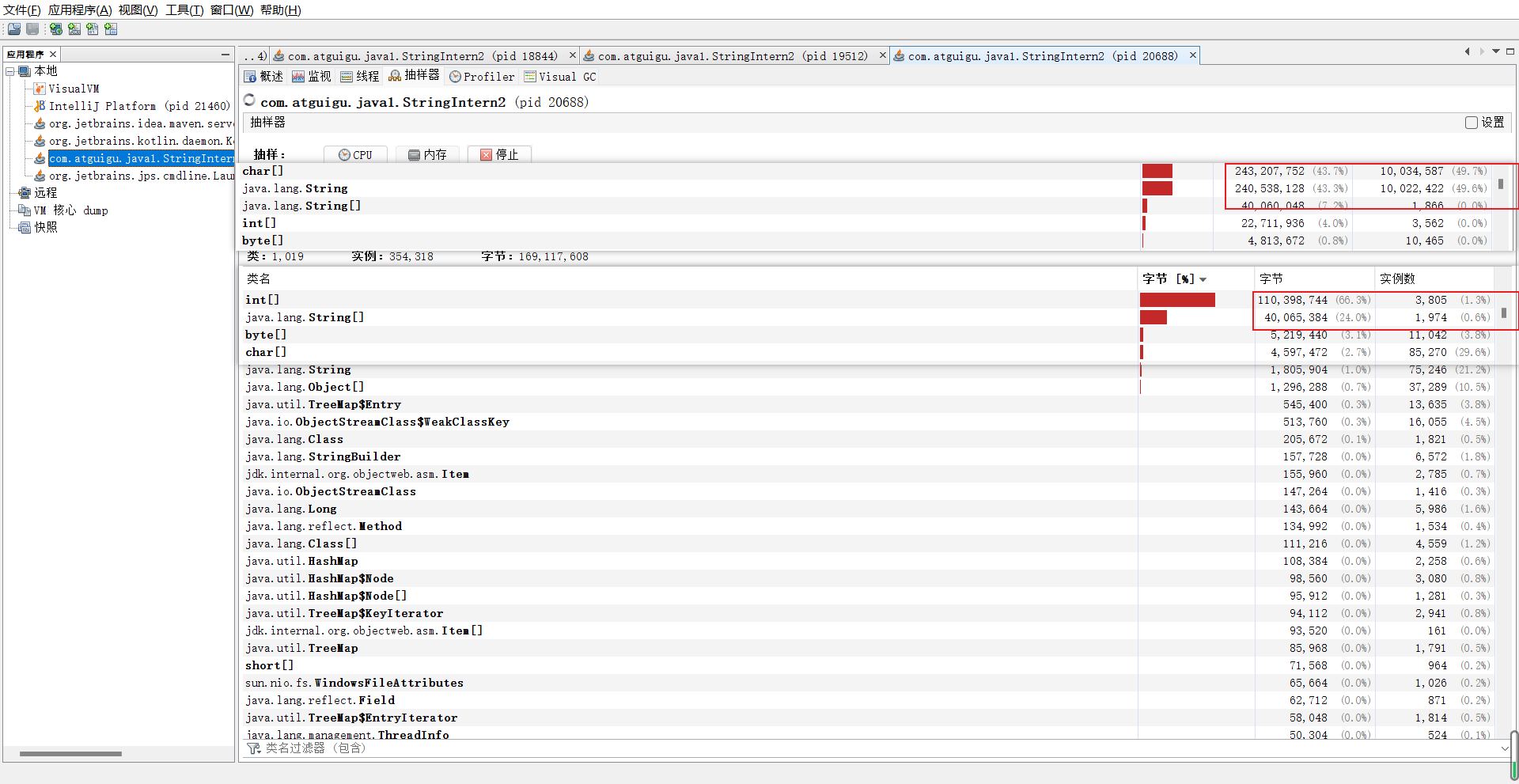Screen dimensions: 1519x784
Task: Close the 应用程序 panel tab
Action: point(53,55)
